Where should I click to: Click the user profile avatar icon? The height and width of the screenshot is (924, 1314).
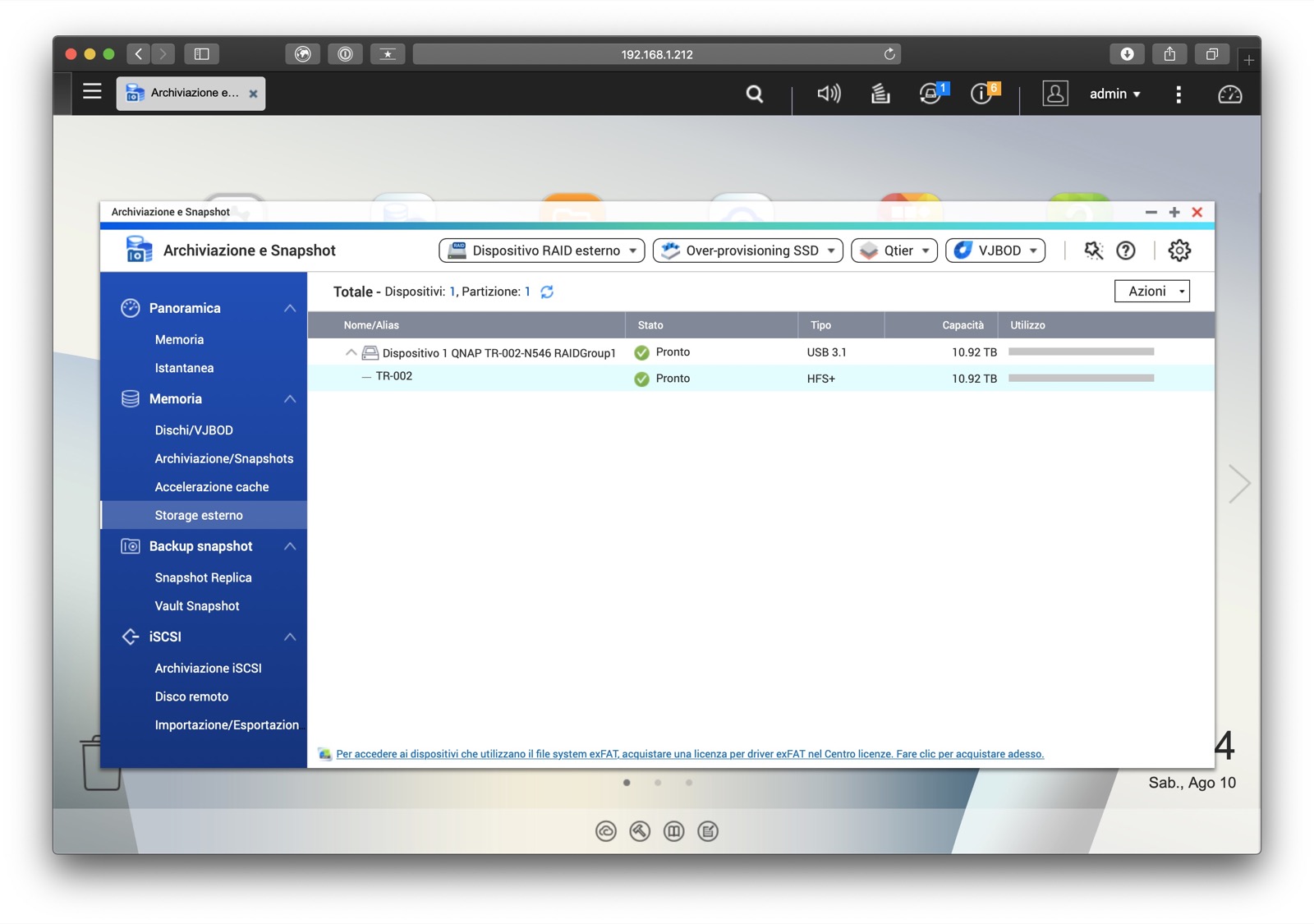point(1054,94)
